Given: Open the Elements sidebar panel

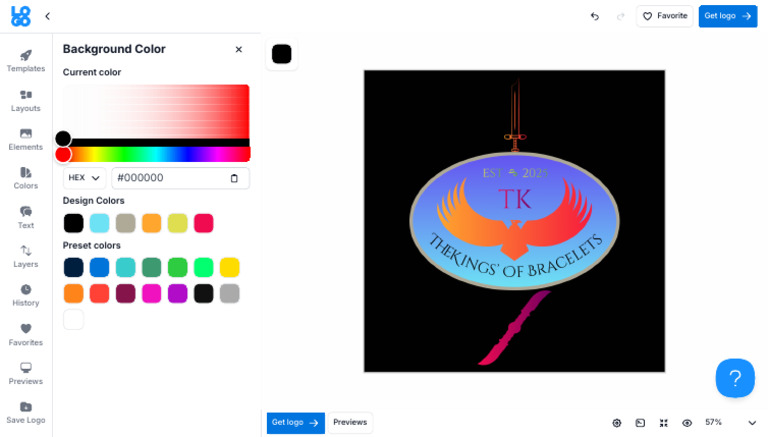Looking at the screenshot, I should click(x=25, y=140).
